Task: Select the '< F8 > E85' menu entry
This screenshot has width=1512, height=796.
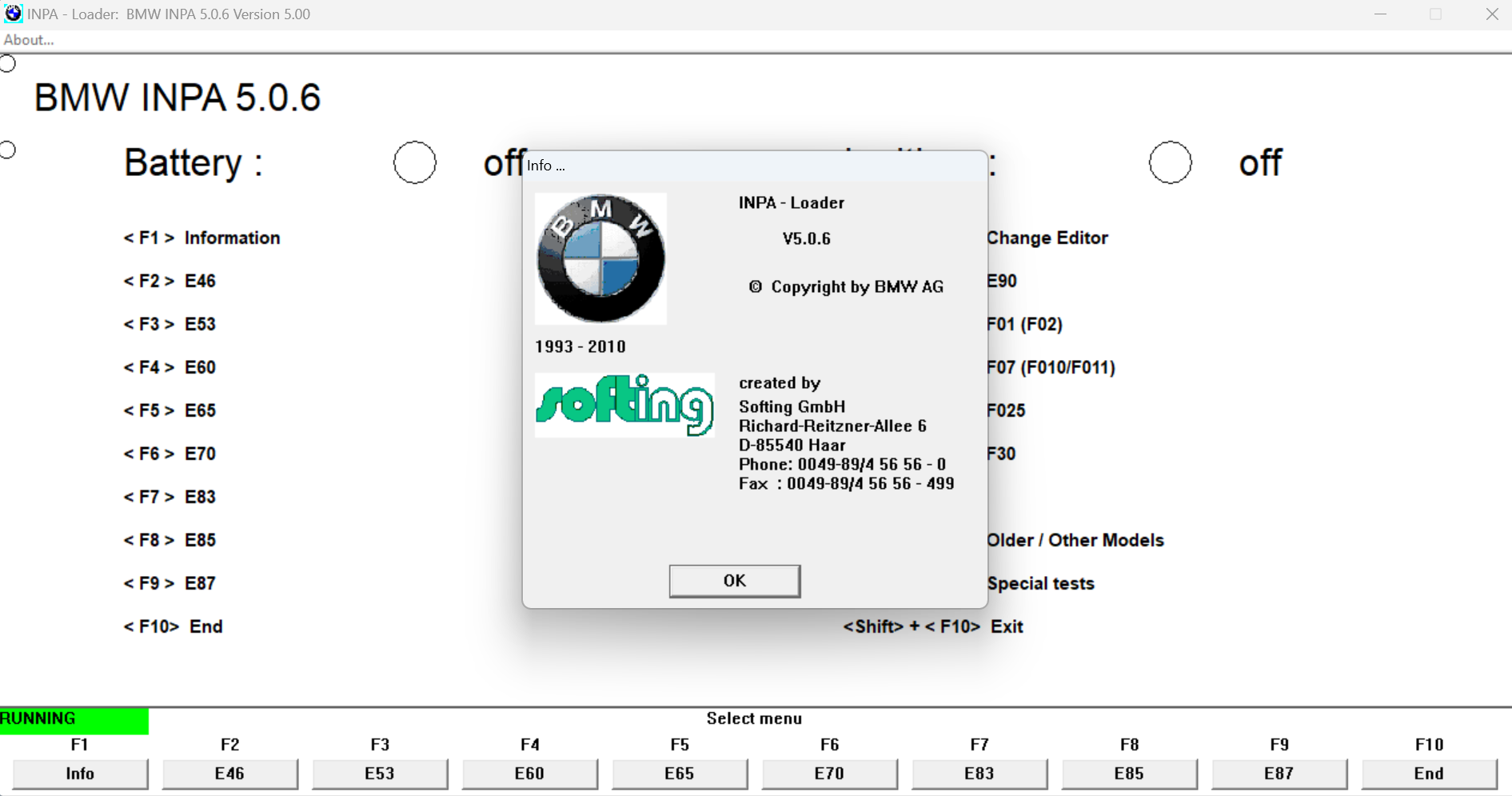Action: pos(170,540)
